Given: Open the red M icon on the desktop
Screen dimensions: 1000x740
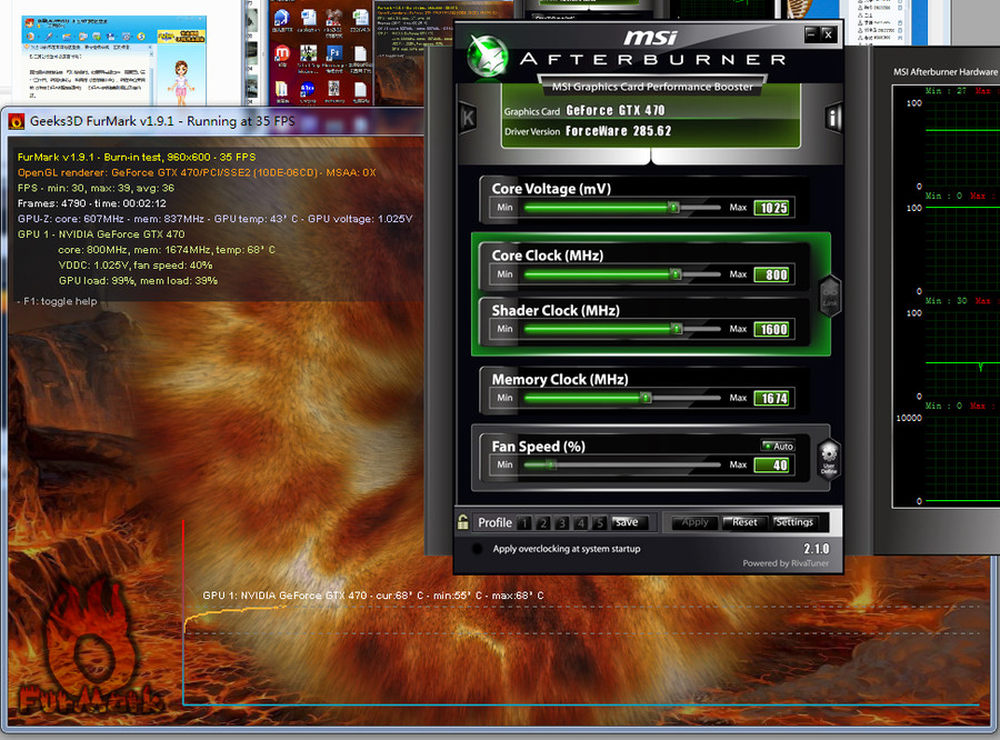Looking at the screenshot, I should tap(281, 54).
